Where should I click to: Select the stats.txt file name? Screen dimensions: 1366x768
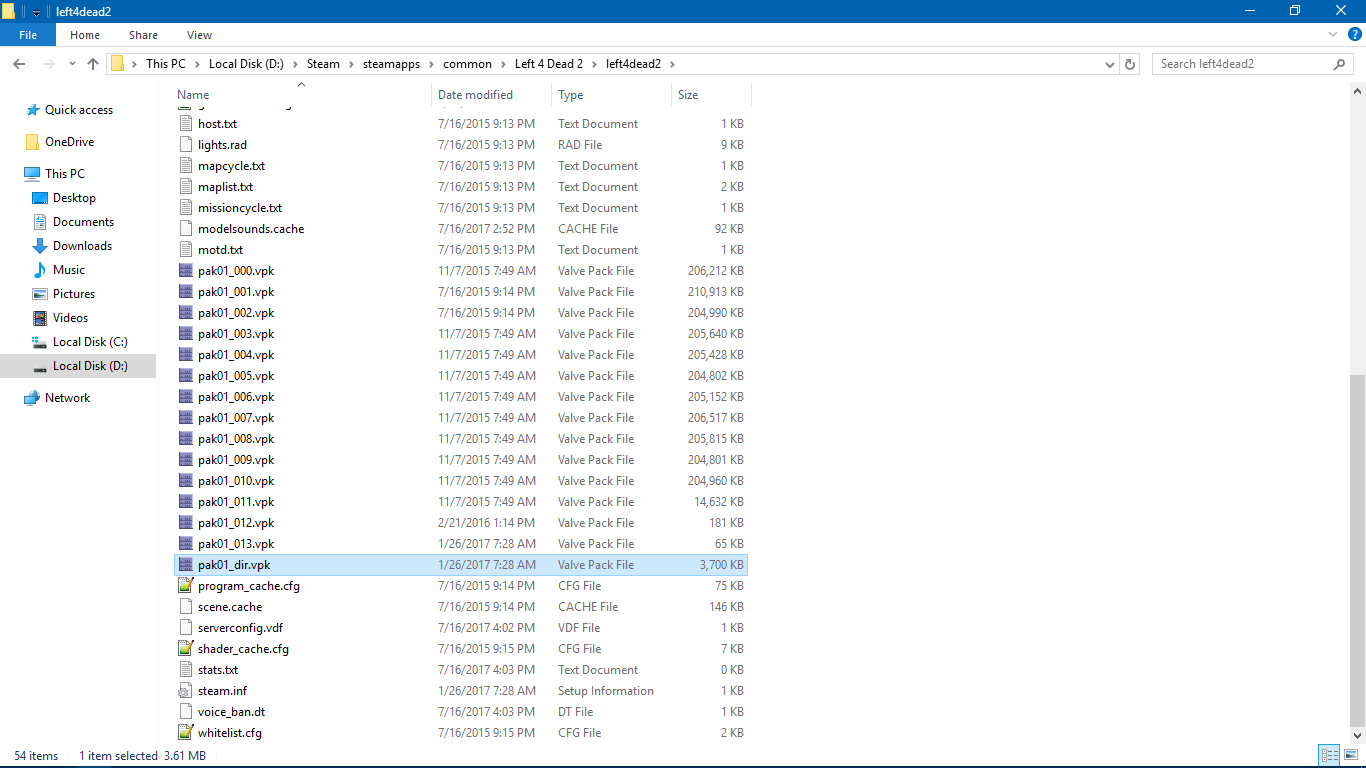[x=218, y=670]
